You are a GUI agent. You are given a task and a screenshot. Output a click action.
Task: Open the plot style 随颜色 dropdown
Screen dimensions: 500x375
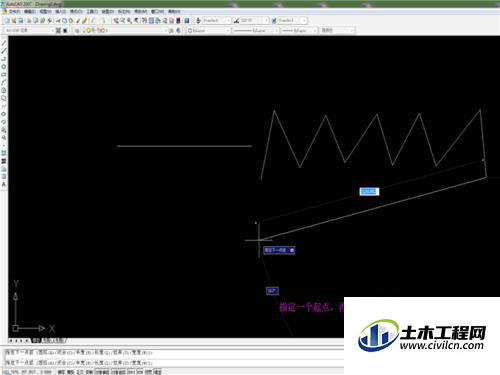click(x=337, y=30)
